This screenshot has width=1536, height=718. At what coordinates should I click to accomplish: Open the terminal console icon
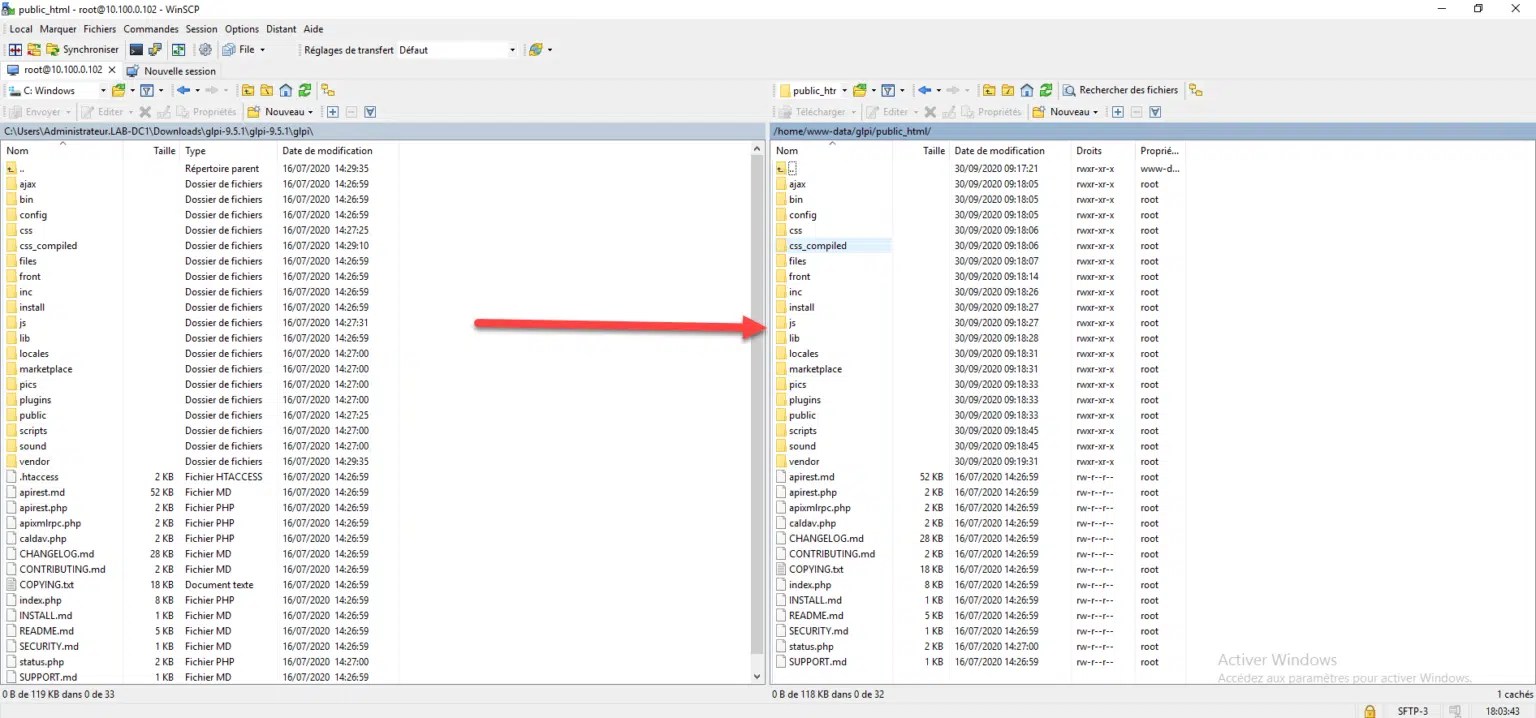click(137, 50)
